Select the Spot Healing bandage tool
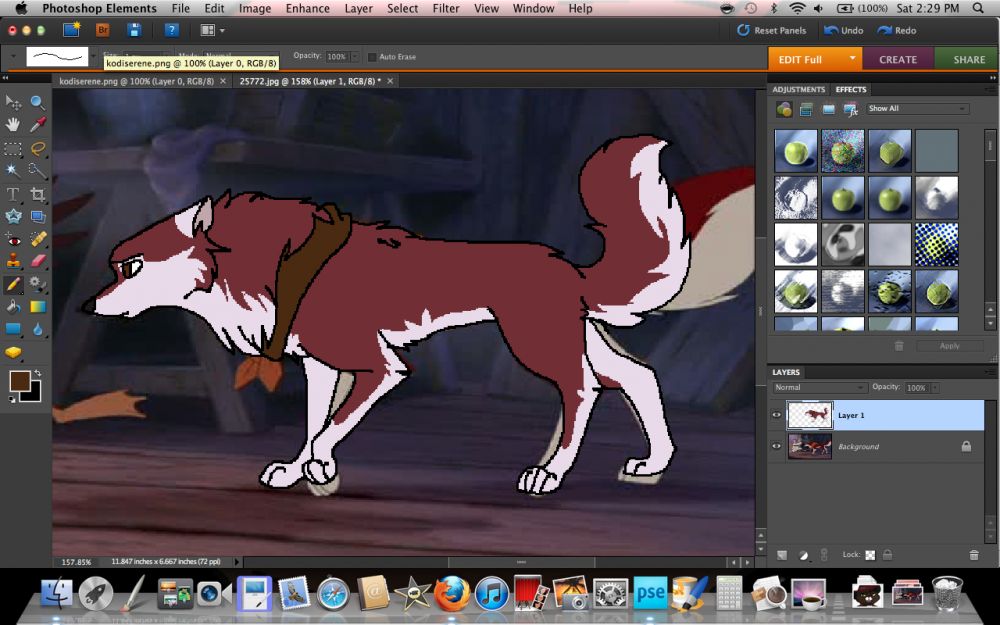Image resolution: width=1000 pixels, height=625 pixels. [38, 239]
